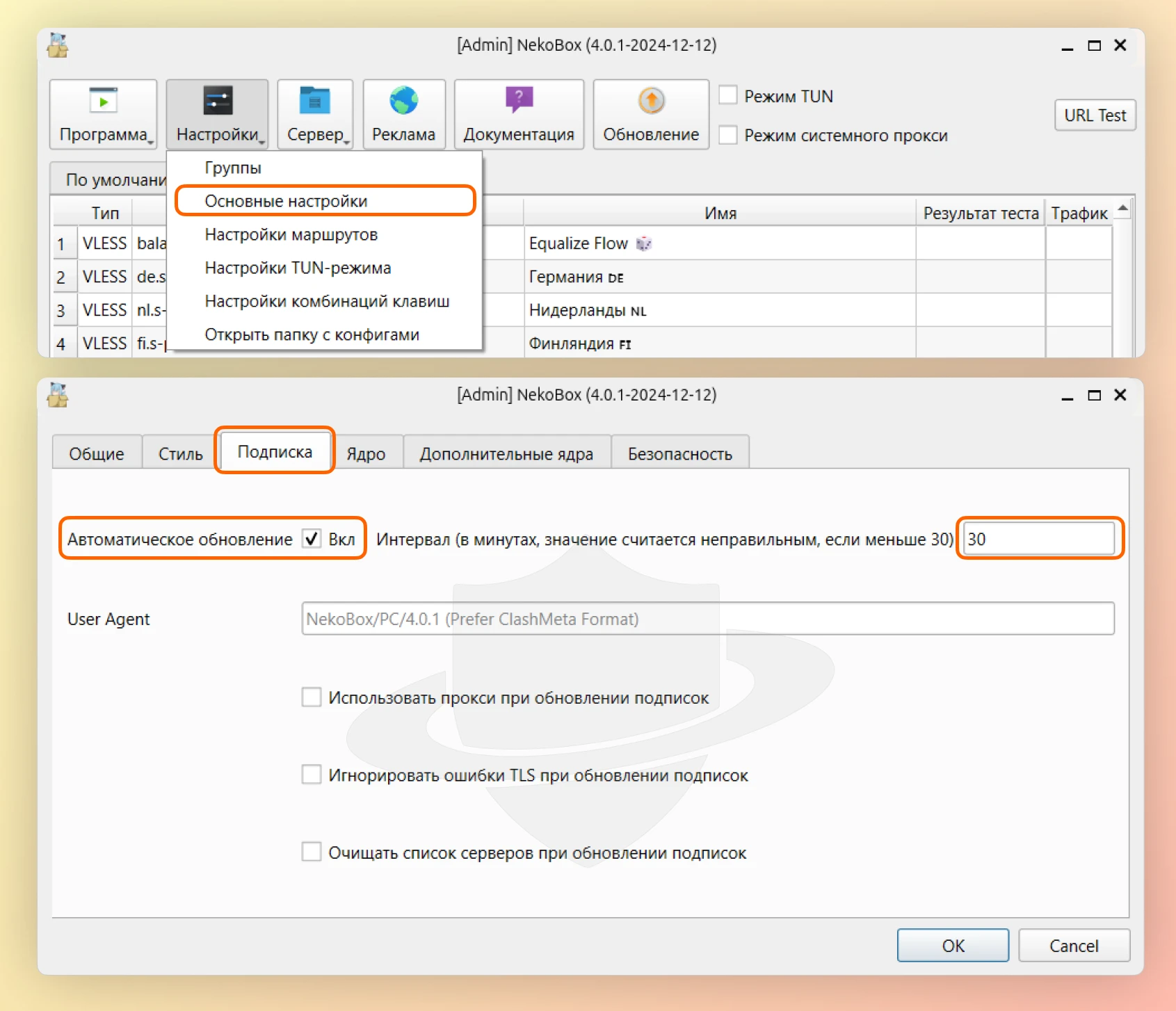Click the update interval input field
This screenshot has width=1176, height=1011.
[1039, 539]
